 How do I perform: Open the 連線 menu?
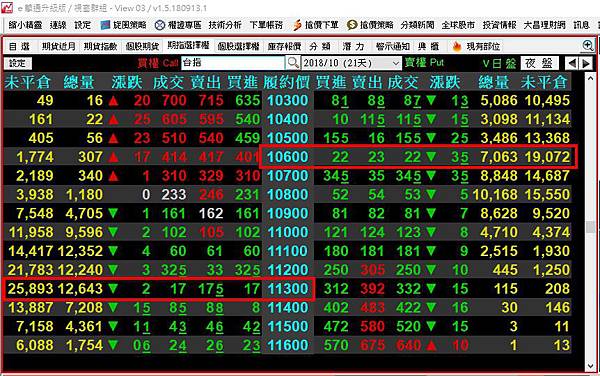point(58,25)
